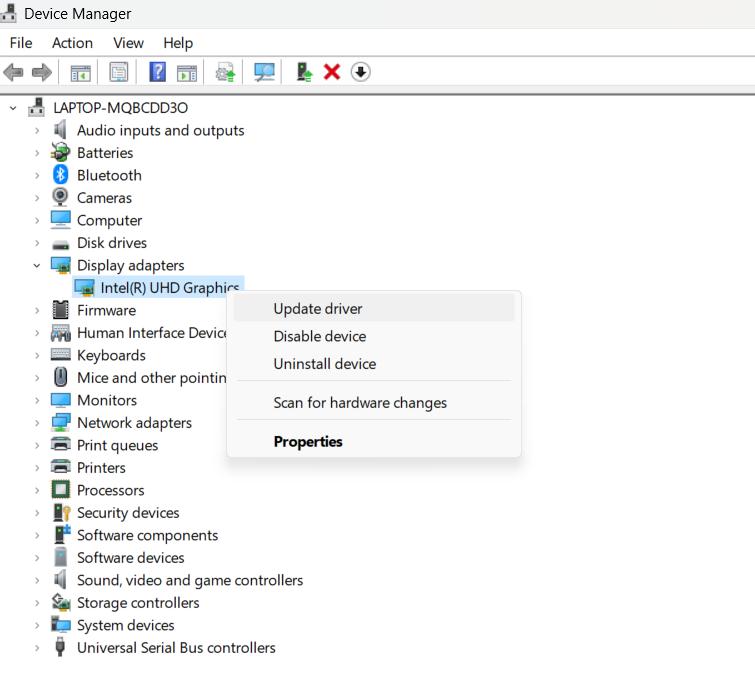Expand the System devices chevron

click(37, 625)
